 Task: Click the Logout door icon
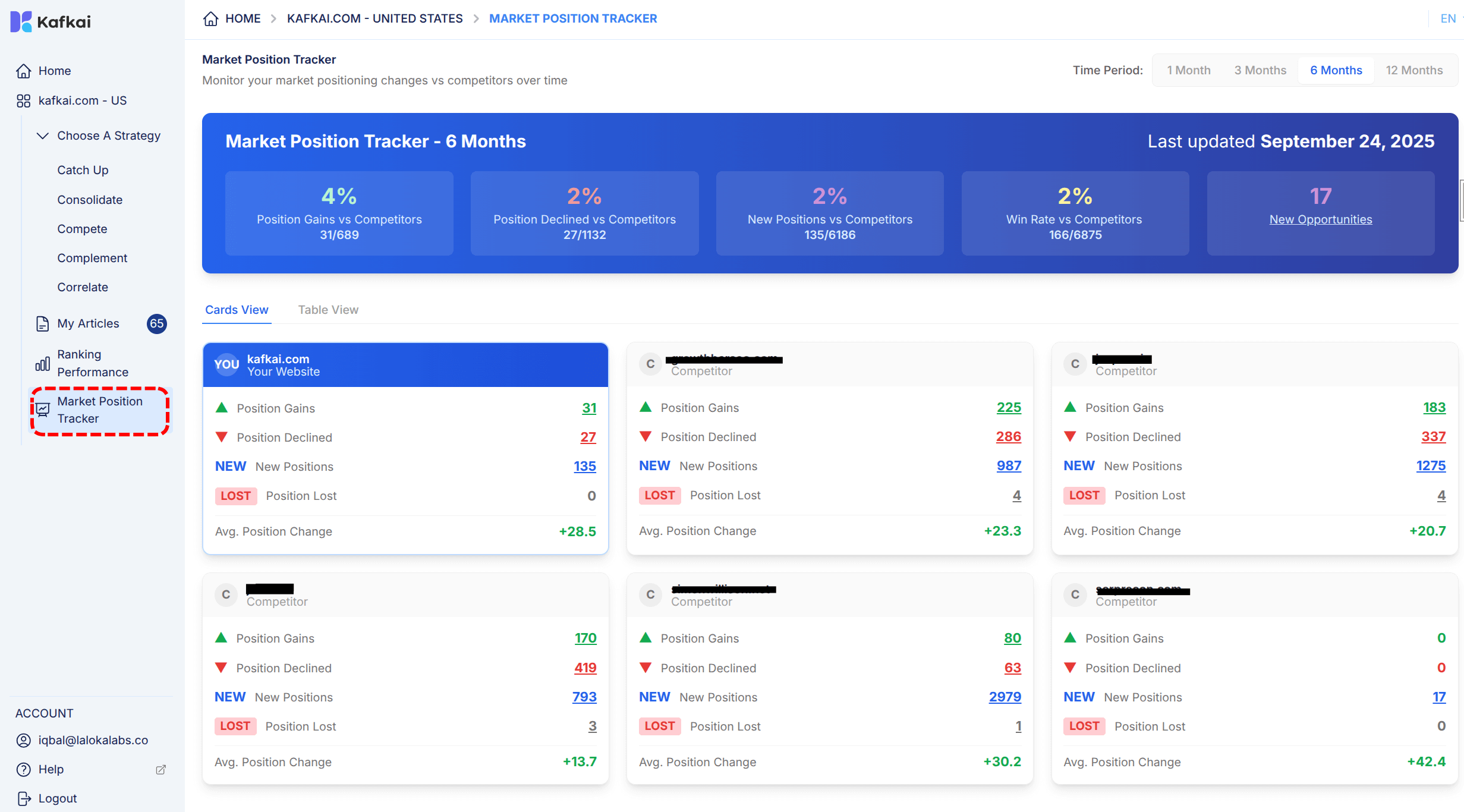[24, 798]
